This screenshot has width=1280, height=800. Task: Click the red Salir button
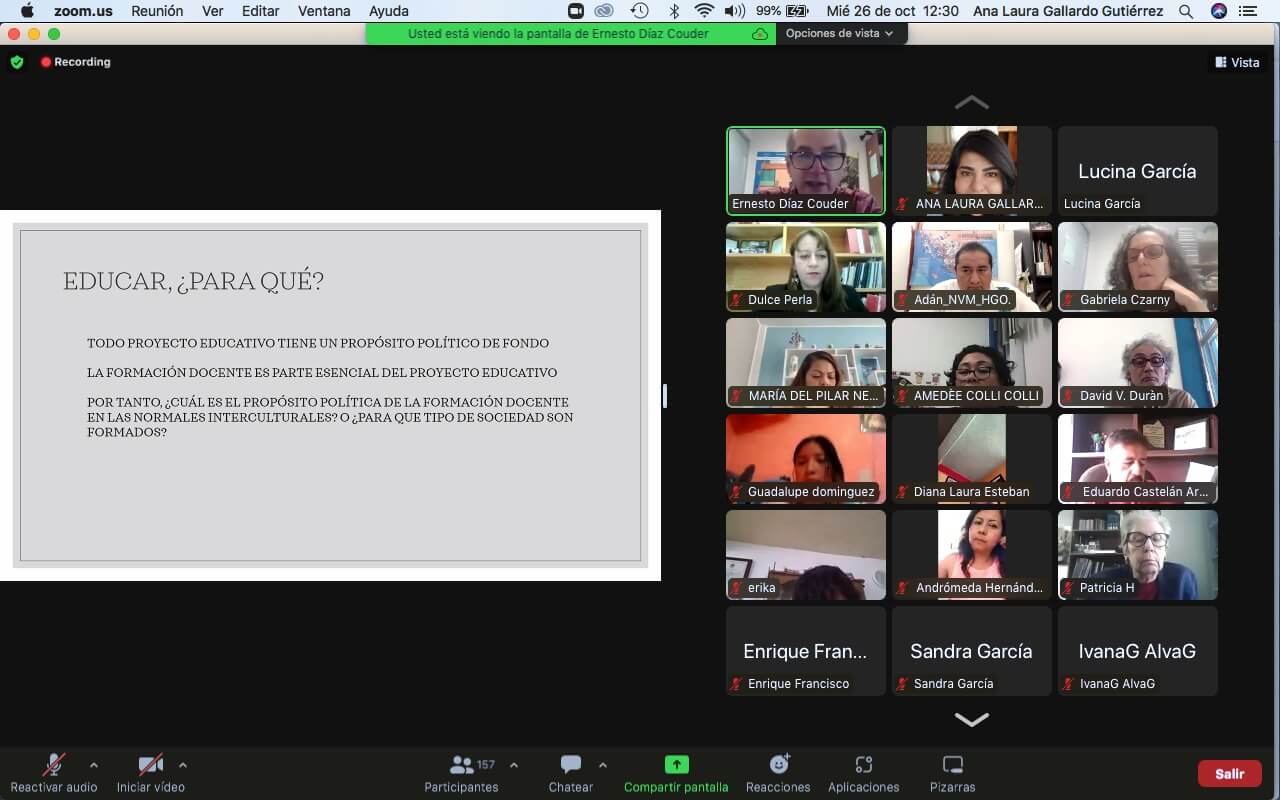click(x=1229, y=773)
